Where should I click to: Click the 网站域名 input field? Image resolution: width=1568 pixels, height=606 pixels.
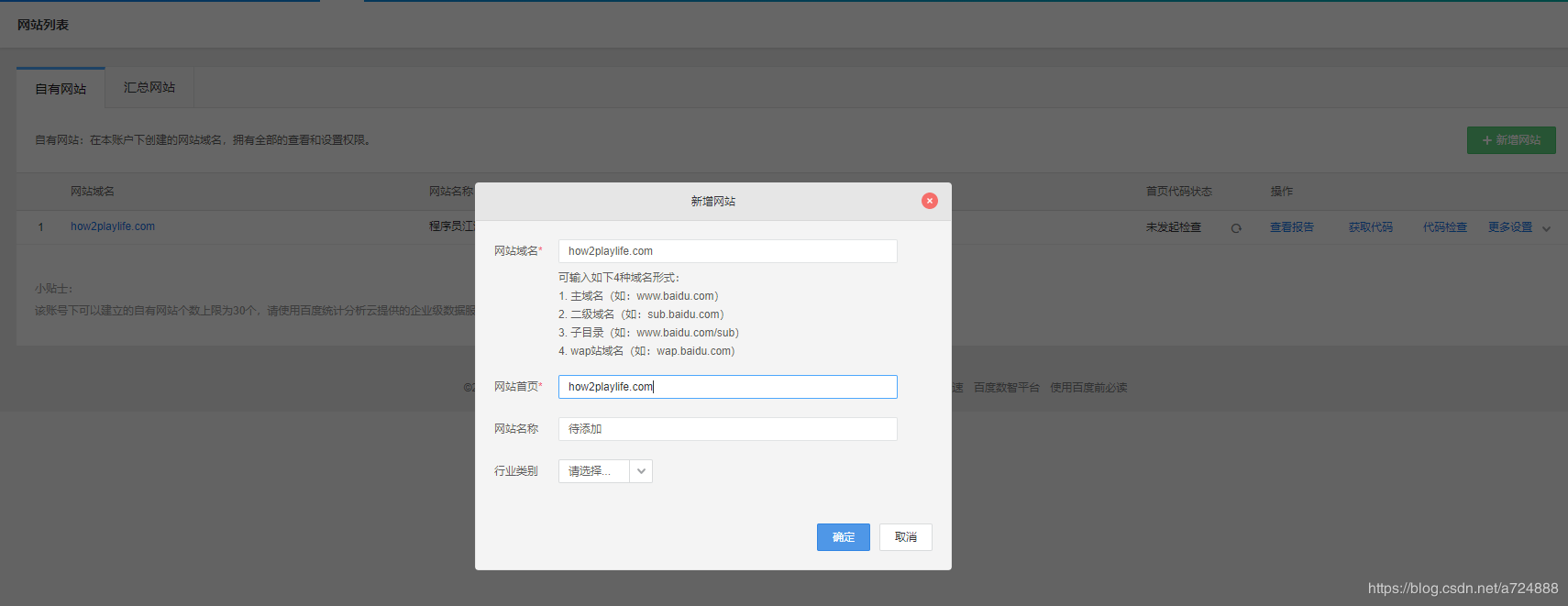tap(728, 251)
